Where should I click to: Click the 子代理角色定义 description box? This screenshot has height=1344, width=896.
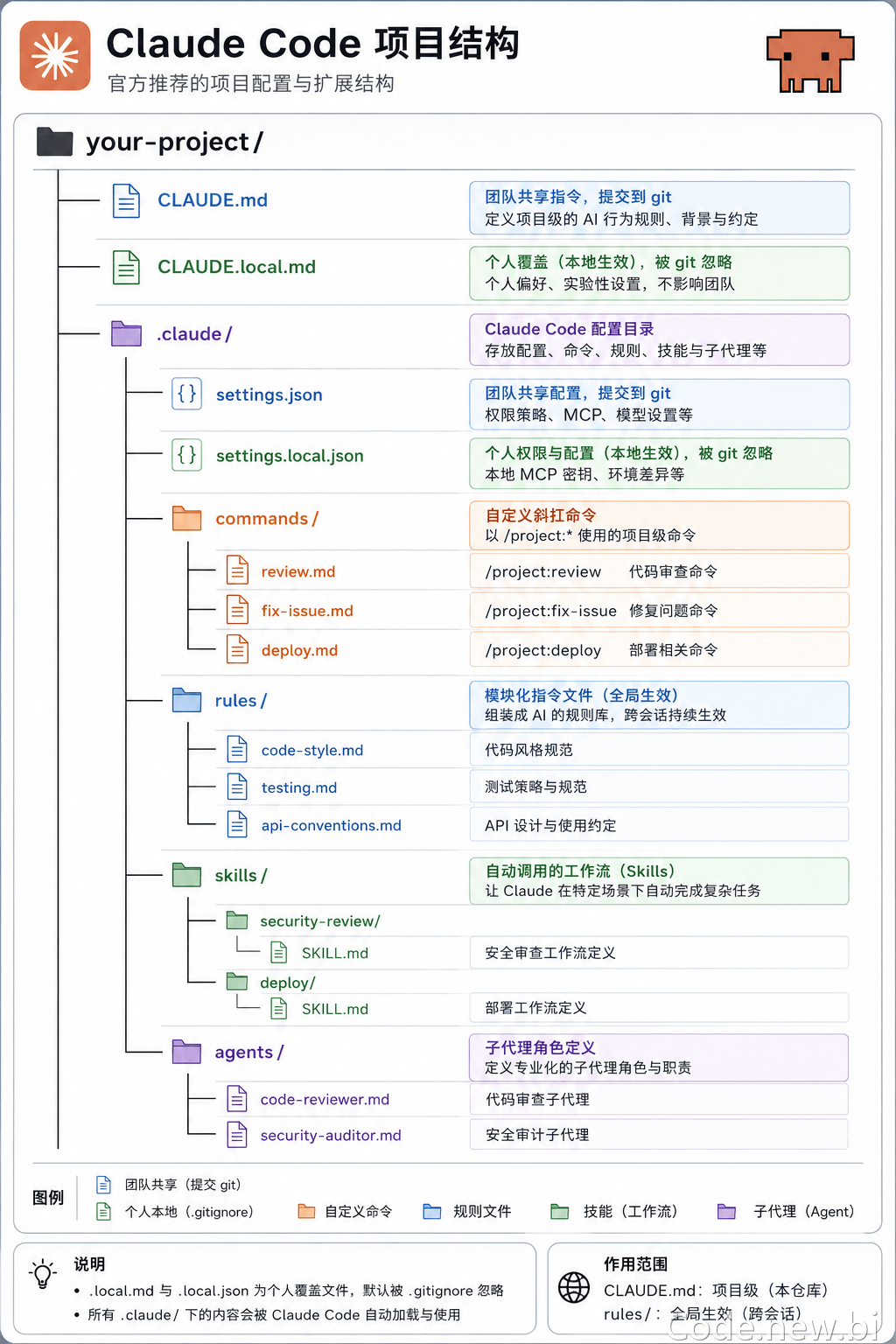click(660, 1057)
